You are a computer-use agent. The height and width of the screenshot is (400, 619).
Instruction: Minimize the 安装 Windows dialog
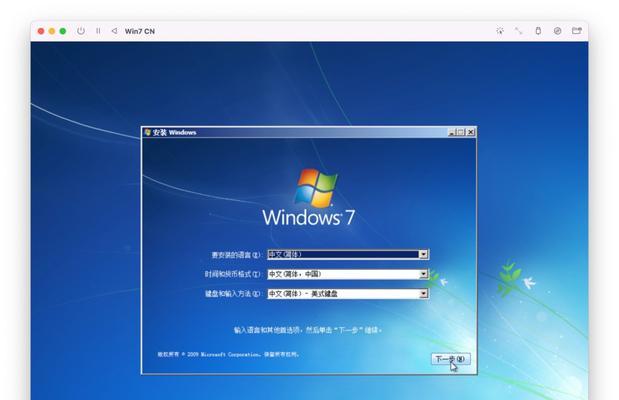pos(452,132)
